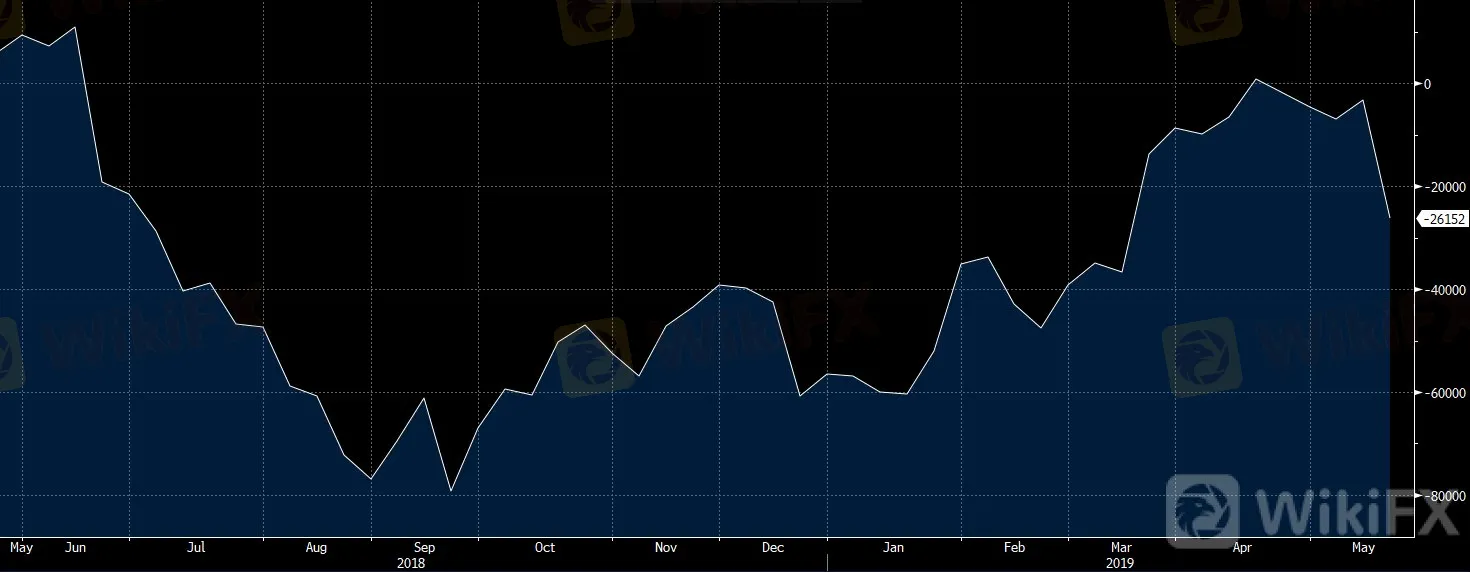Screen dimensions: 1470x572
Task: Select the Dec month label on the x-axis
Action: [x=772, y=548]
